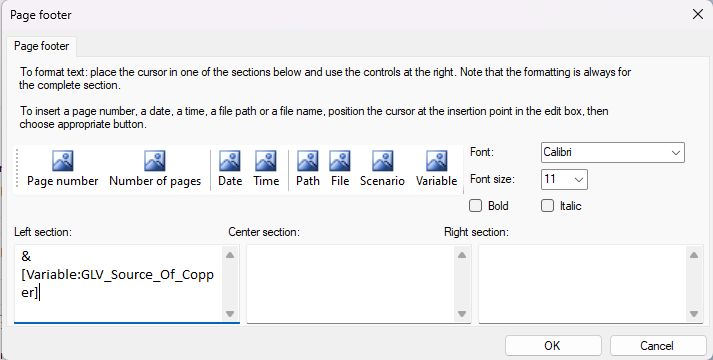This screenshot has width=713, height=360.
Task: Insert the Date field
Action: 230,169
